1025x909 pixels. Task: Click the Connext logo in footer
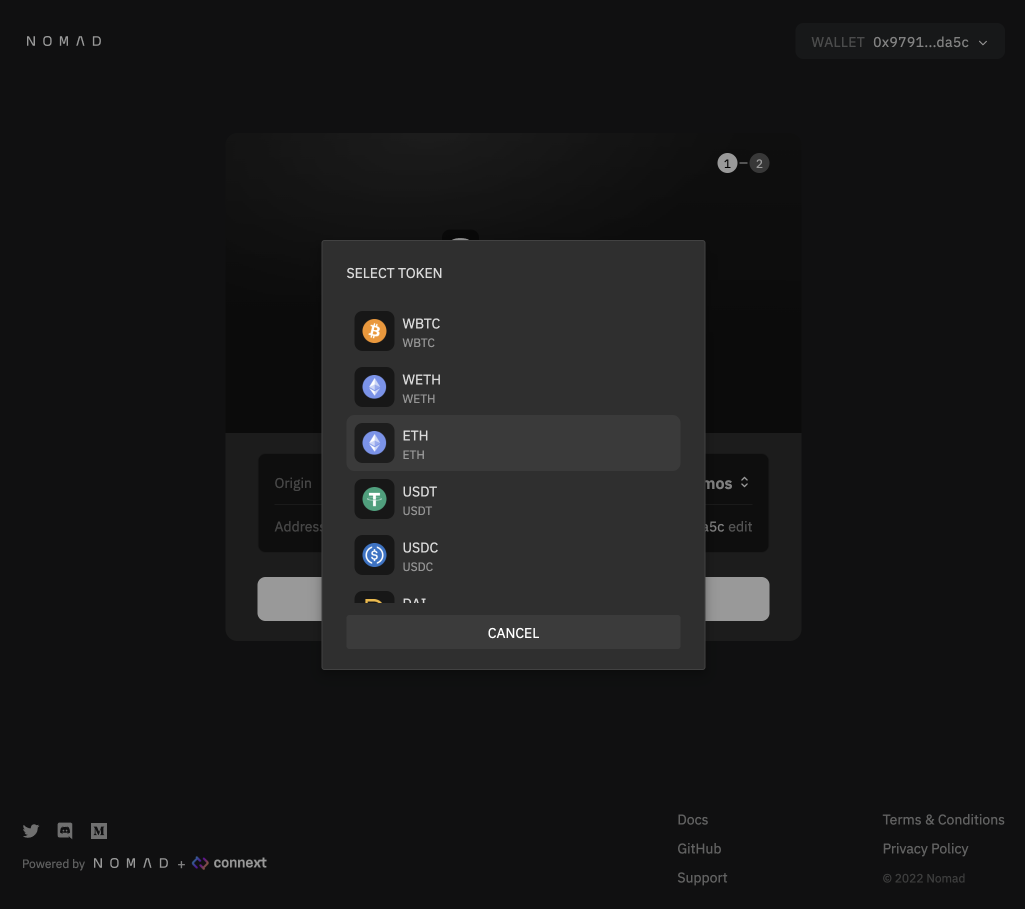point(229,863)
